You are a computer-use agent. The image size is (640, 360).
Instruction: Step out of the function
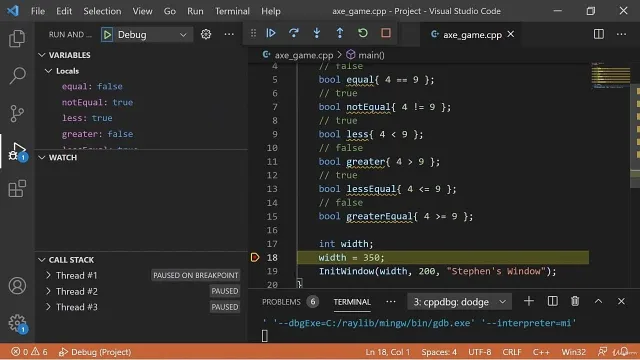(340, 33)
